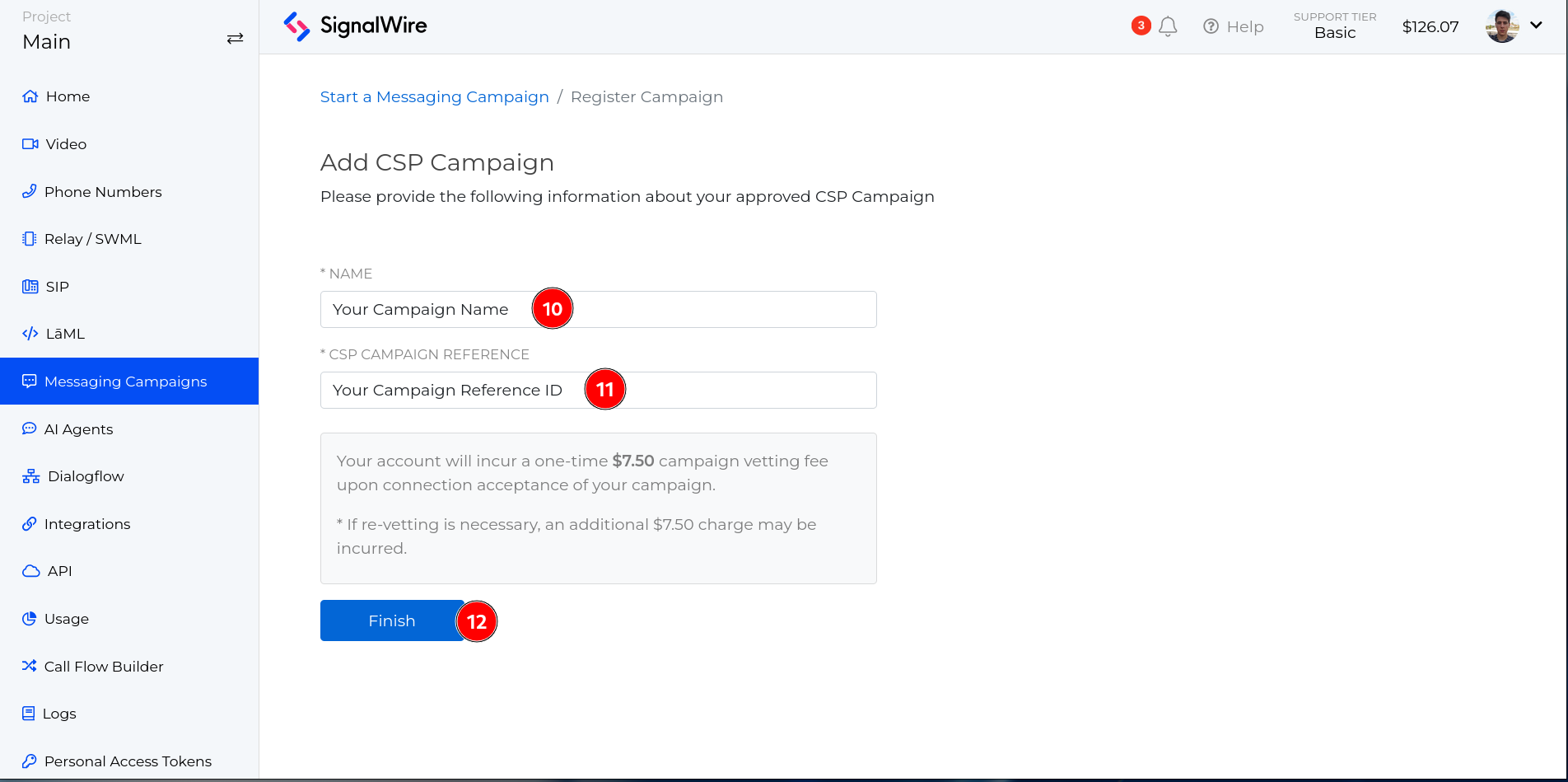
Task: Click the AI Agents chat icon
Action: [x=30, y=428]
